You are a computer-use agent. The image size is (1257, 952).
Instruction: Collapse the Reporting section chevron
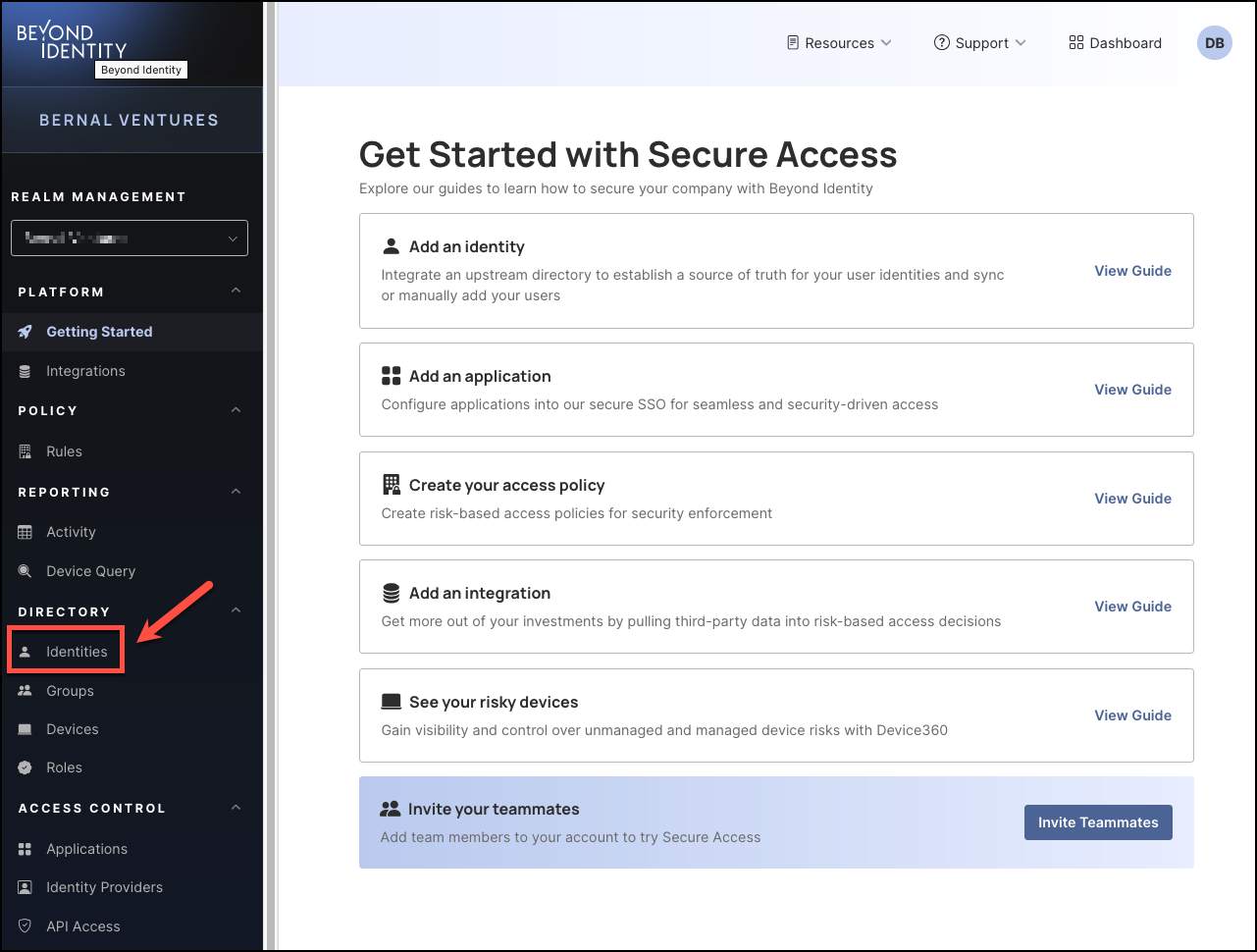(x=236, y=491)
